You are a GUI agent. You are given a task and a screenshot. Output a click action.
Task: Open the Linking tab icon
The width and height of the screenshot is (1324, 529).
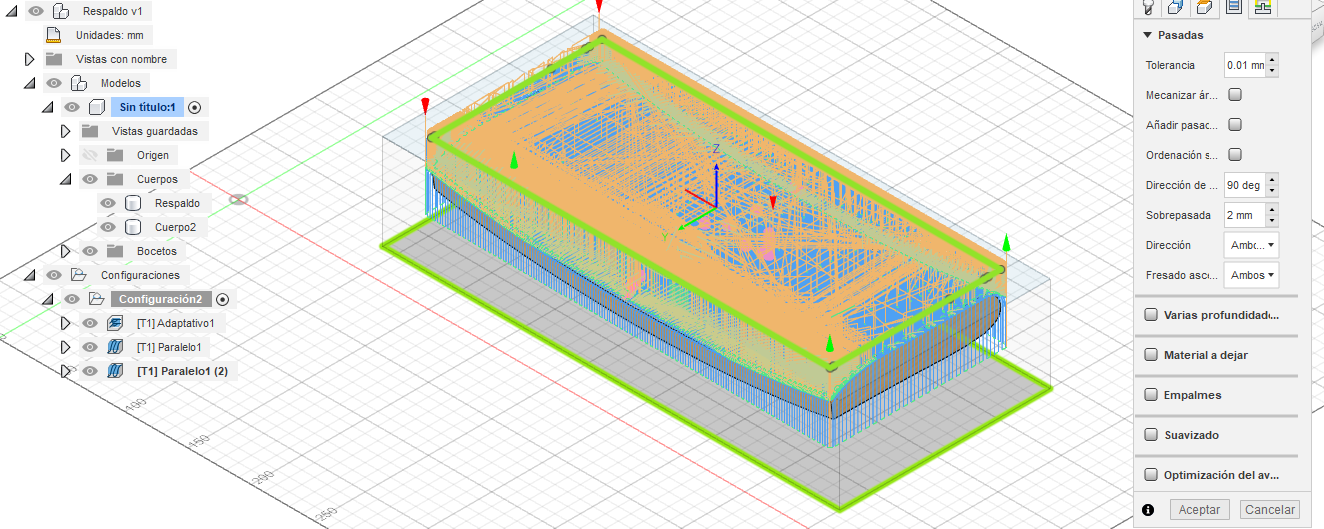pyautogui.click(x=1262, y=7)
